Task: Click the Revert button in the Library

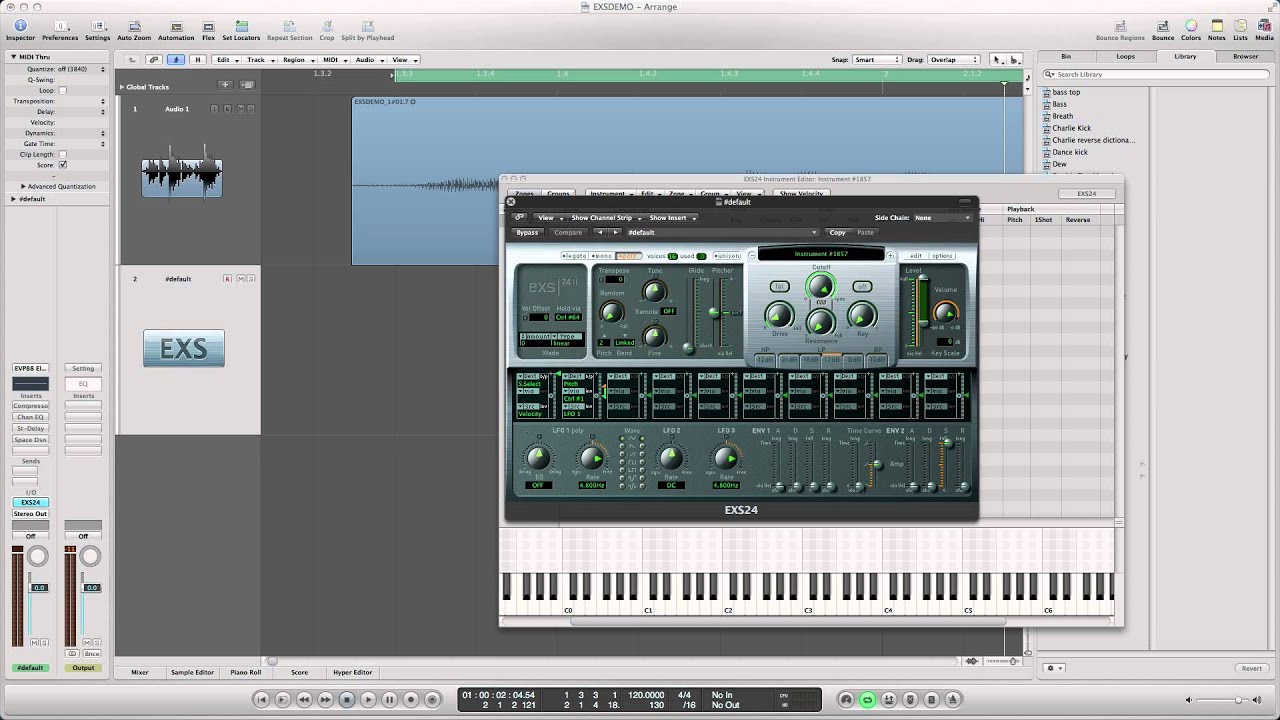Action: pyautogui.click(x=1252, y=668)
